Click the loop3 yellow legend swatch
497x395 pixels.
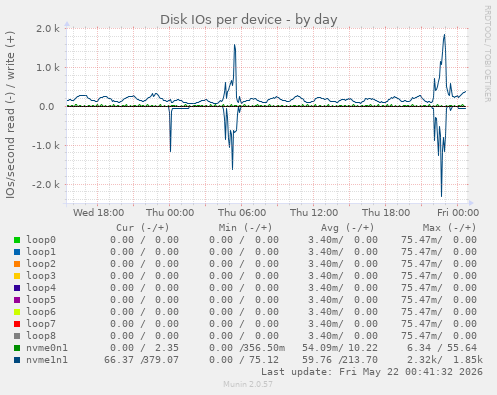[x=17, y=276]
